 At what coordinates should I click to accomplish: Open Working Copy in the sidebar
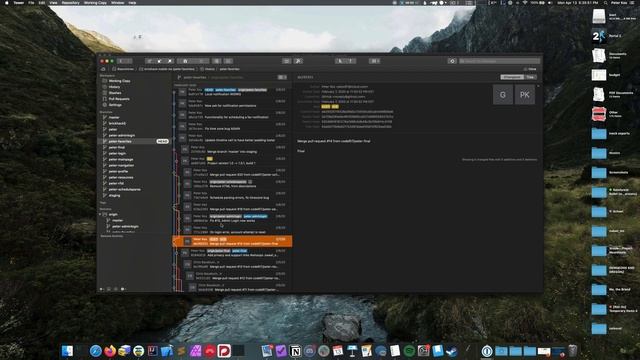[119, 81]
